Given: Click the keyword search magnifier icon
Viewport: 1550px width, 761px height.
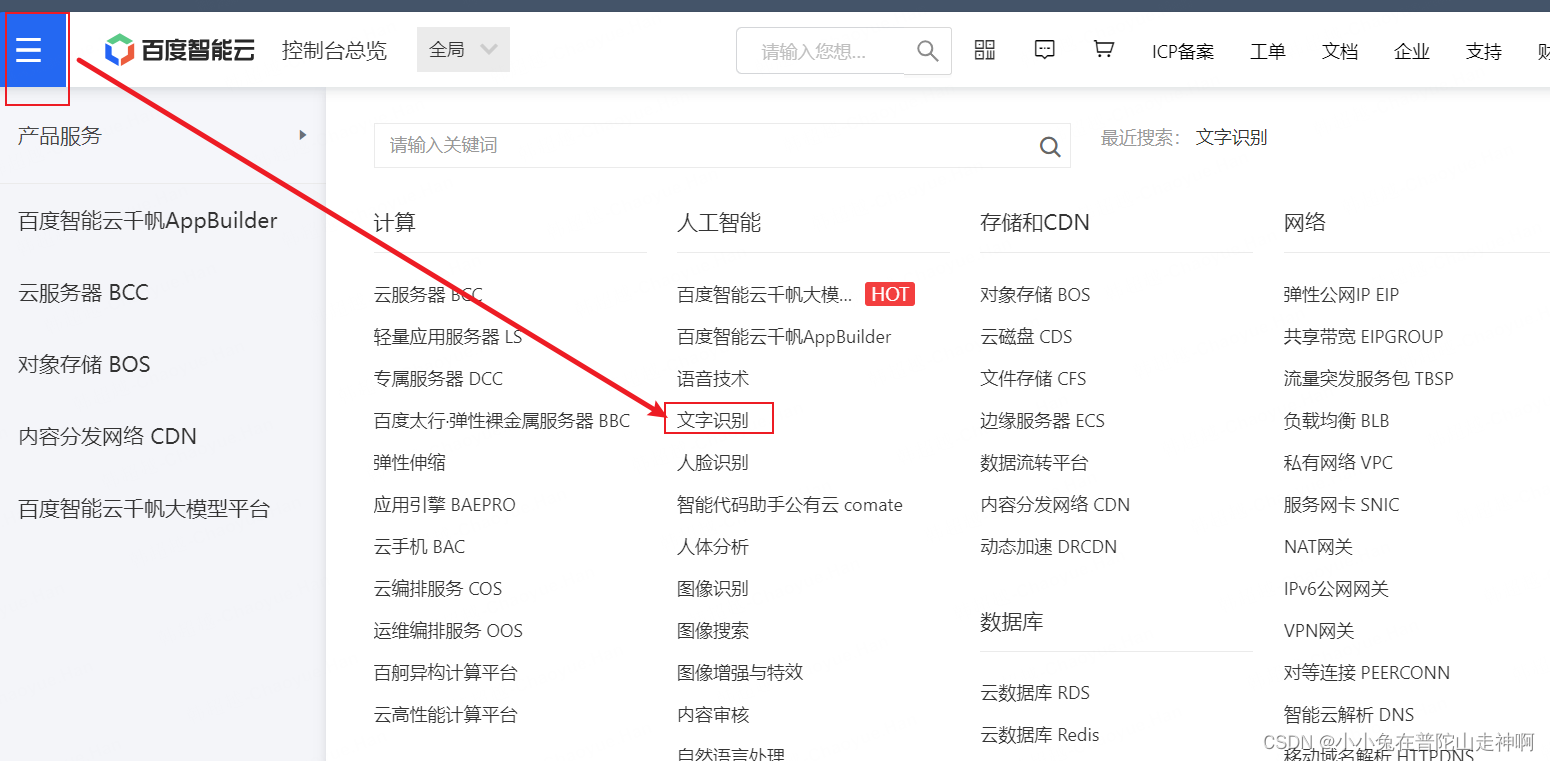Looking at the screenshot, I should click(x=1050, y=146).
